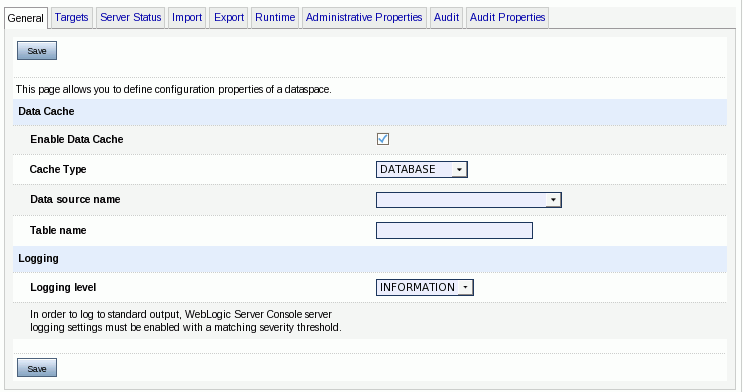Switch to the Audit tab

[446, 18]
